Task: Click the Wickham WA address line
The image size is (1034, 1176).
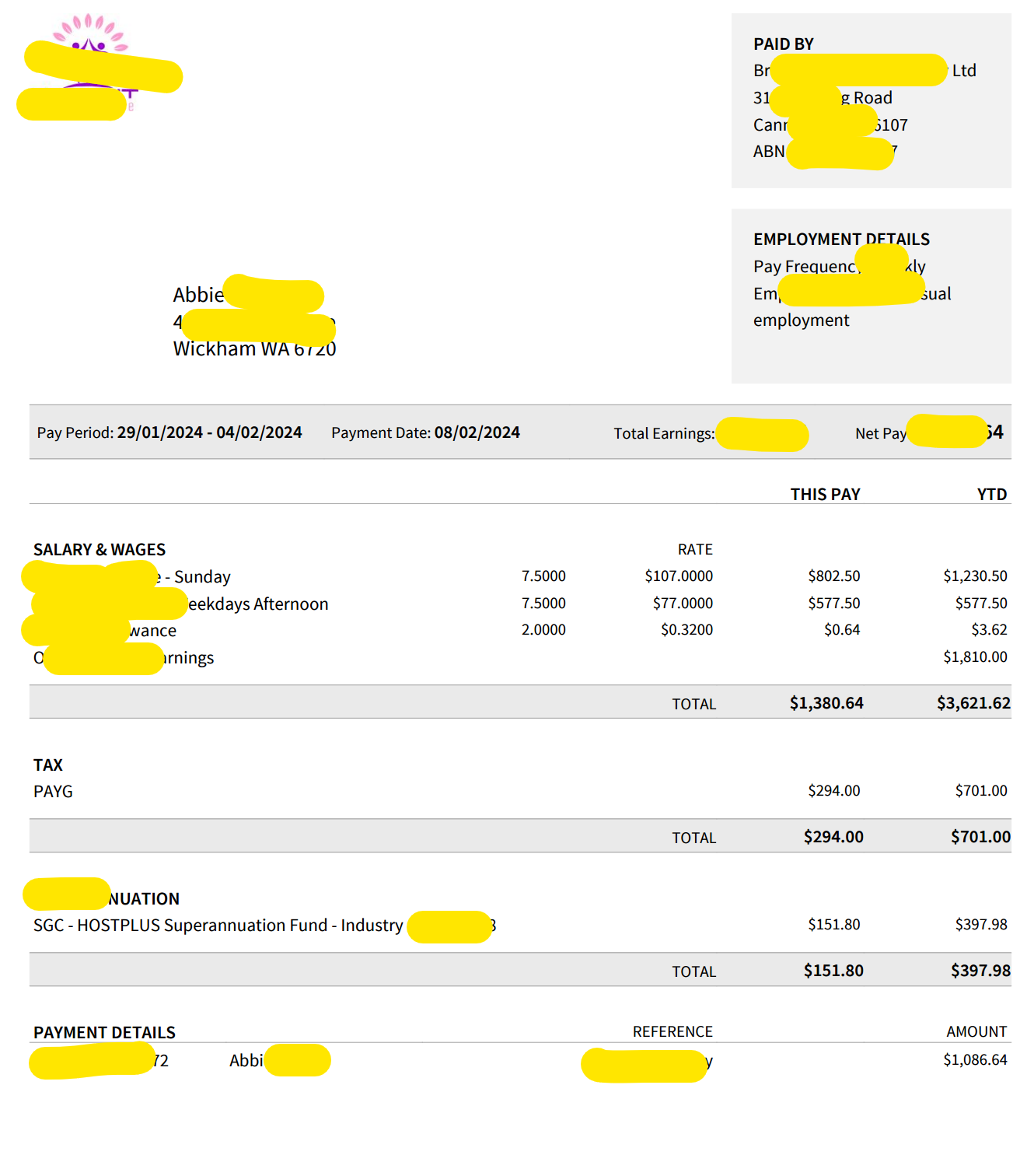Action: pos(254,349)
